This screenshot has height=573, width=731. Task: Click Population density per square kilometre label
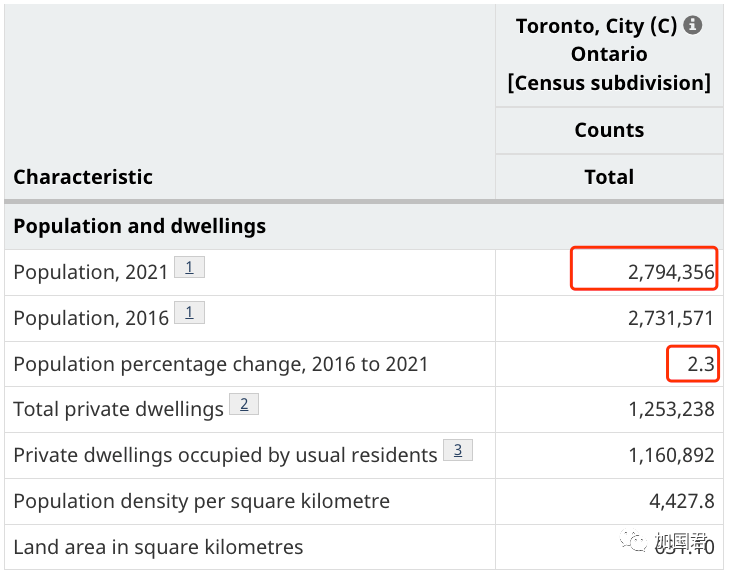(201, 501)
